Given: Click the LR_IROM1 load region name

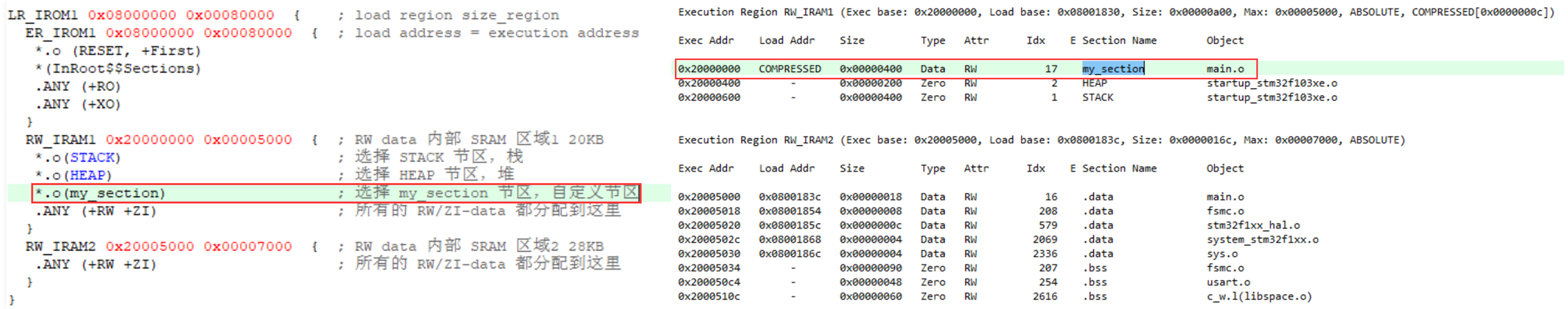Looking at the screenshot, I should click(43, 15).
